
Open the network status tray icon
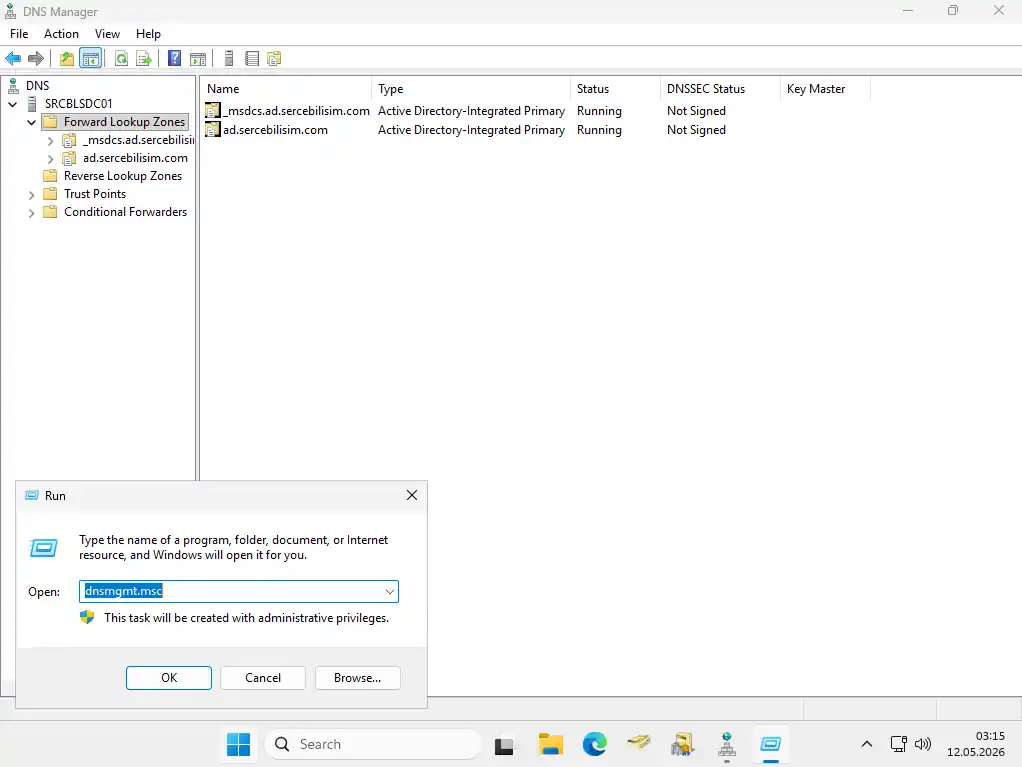click(898, 744)
